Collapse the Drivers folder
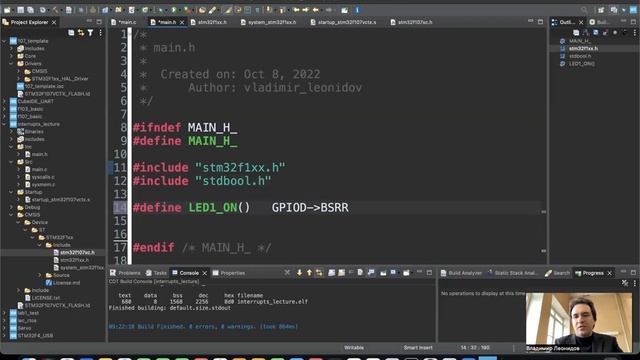640x360 pixels. tap(11, 64)
